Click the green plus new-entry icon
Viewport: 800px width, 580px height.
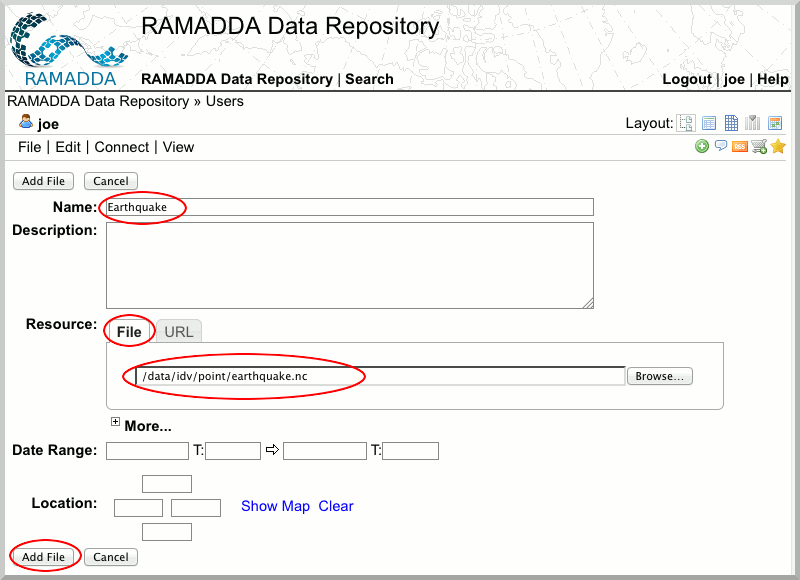[x=702, y=147]
